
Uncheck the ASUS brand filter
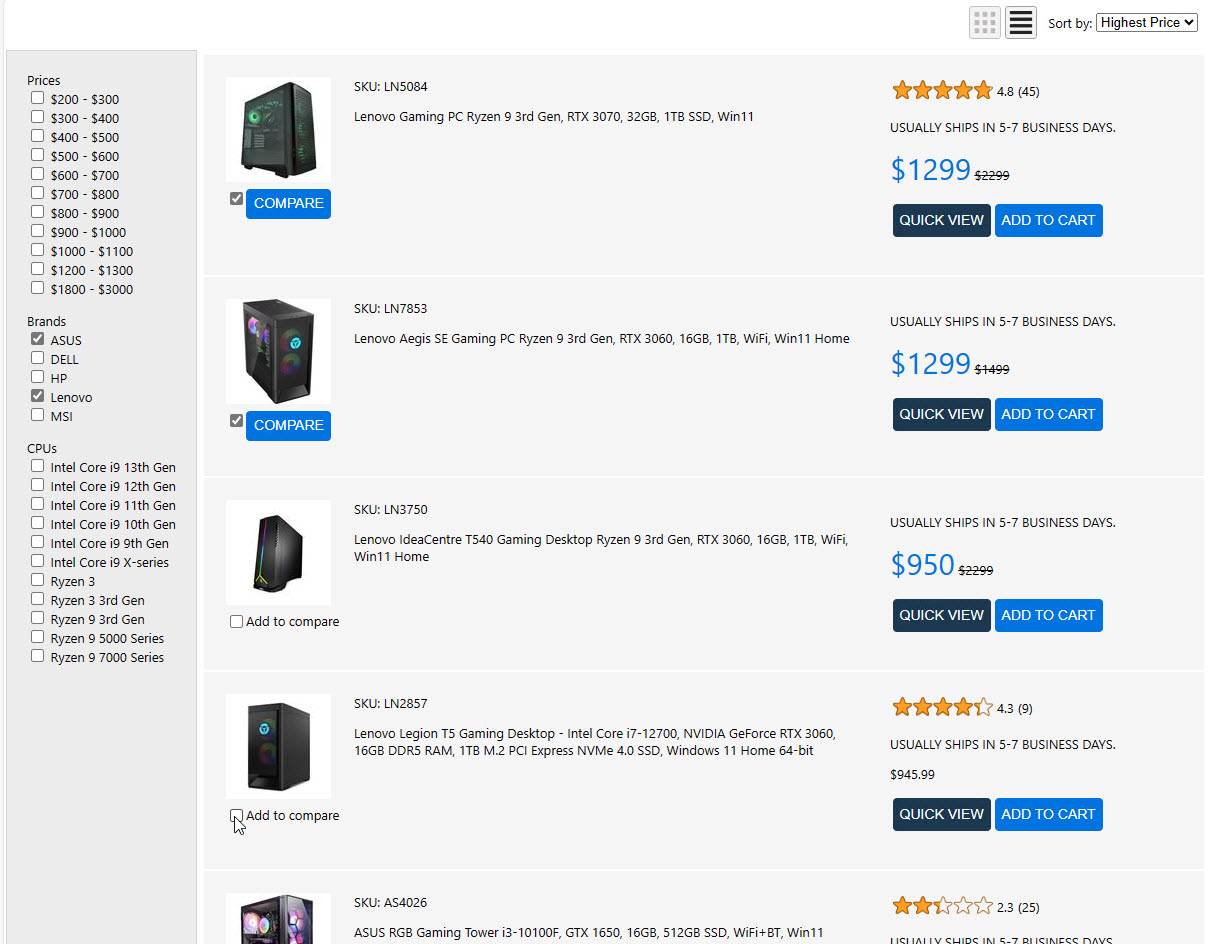(38, 340)
